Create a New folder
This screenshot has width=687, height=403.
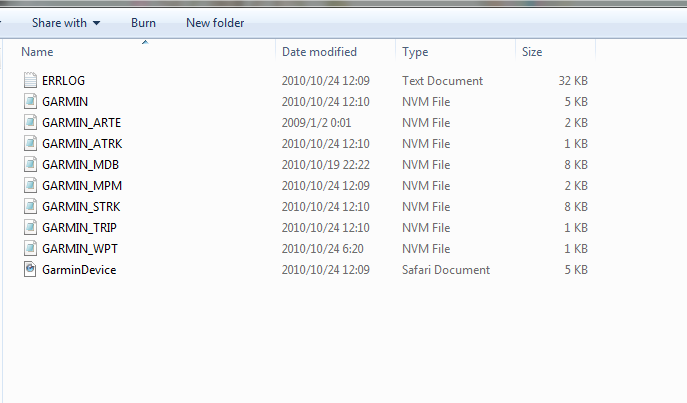(x=215, y=22)
